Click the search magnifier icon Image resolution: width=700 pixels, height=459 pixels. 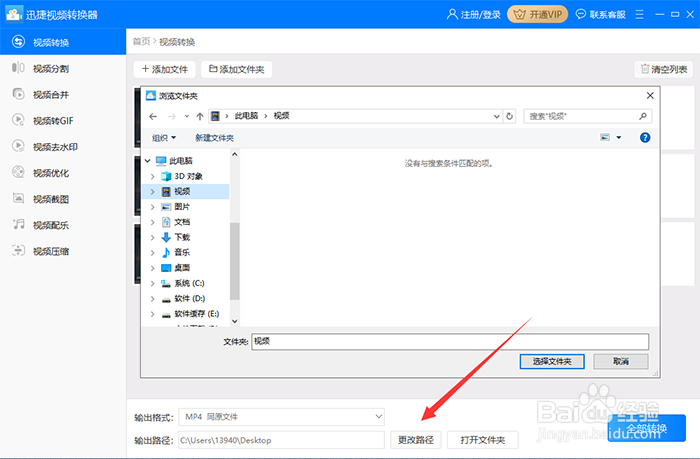pos(642,116)
